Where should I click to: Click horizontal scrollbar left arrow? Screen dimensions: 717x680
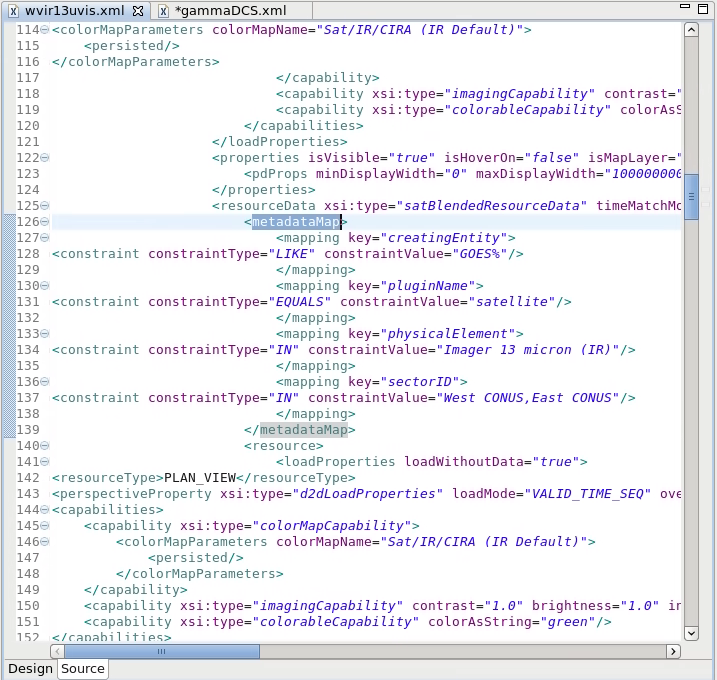57,651
